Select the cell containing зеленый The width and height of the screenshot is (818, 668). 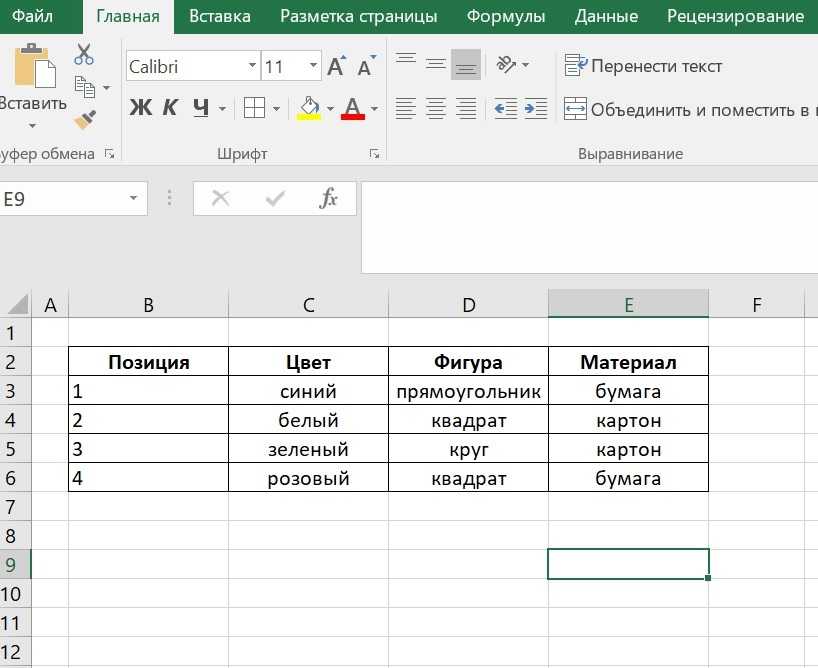(x=308, y=448)
